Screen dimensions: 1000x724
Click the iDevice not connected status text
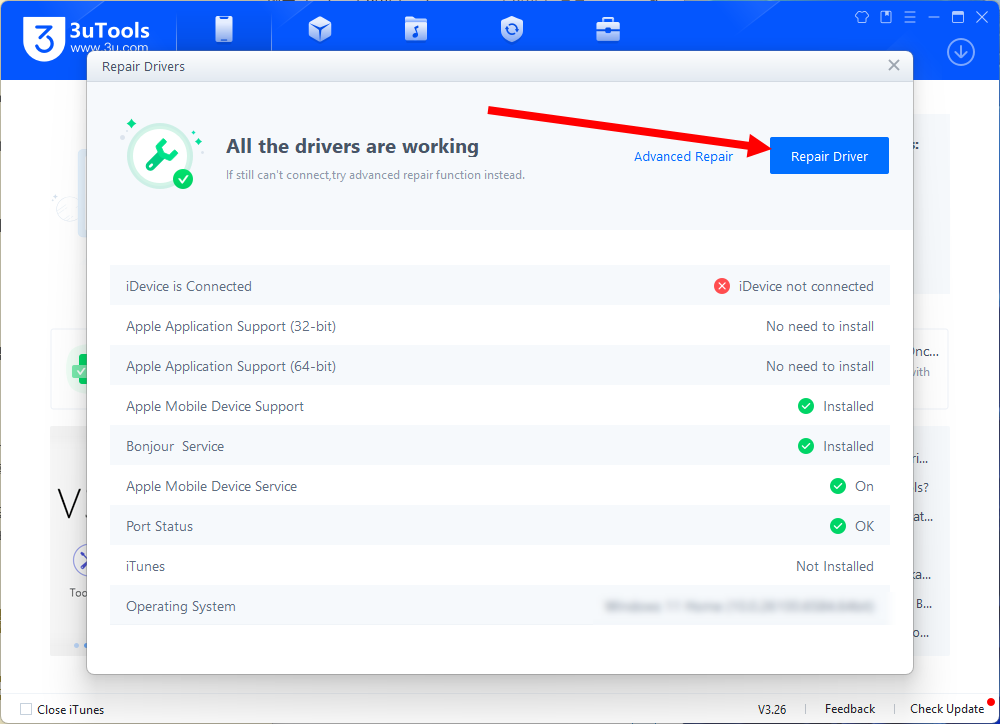pos(806,286)
